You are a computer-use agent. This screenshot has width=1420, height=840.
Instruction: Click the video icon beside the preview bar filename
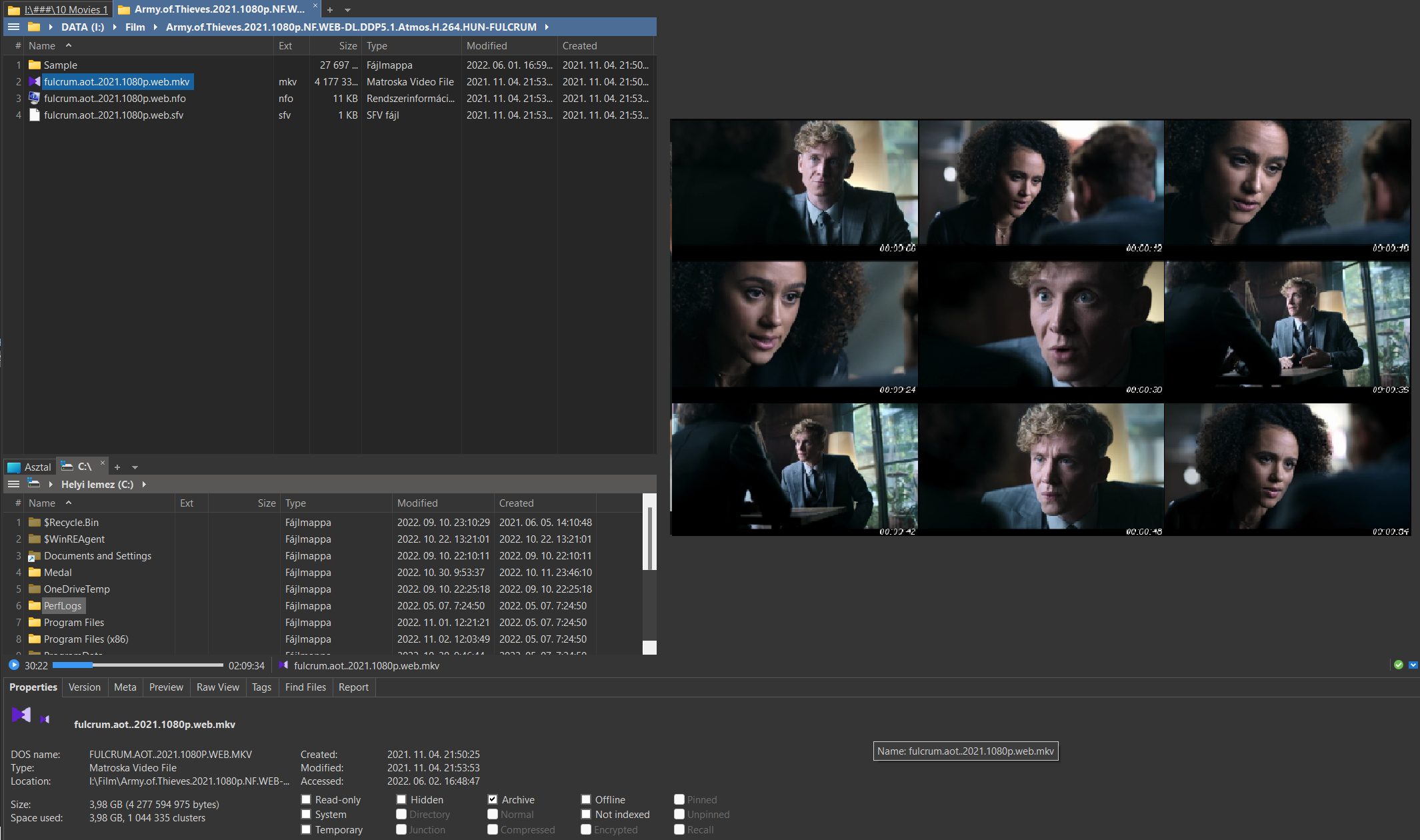(284, 665)
